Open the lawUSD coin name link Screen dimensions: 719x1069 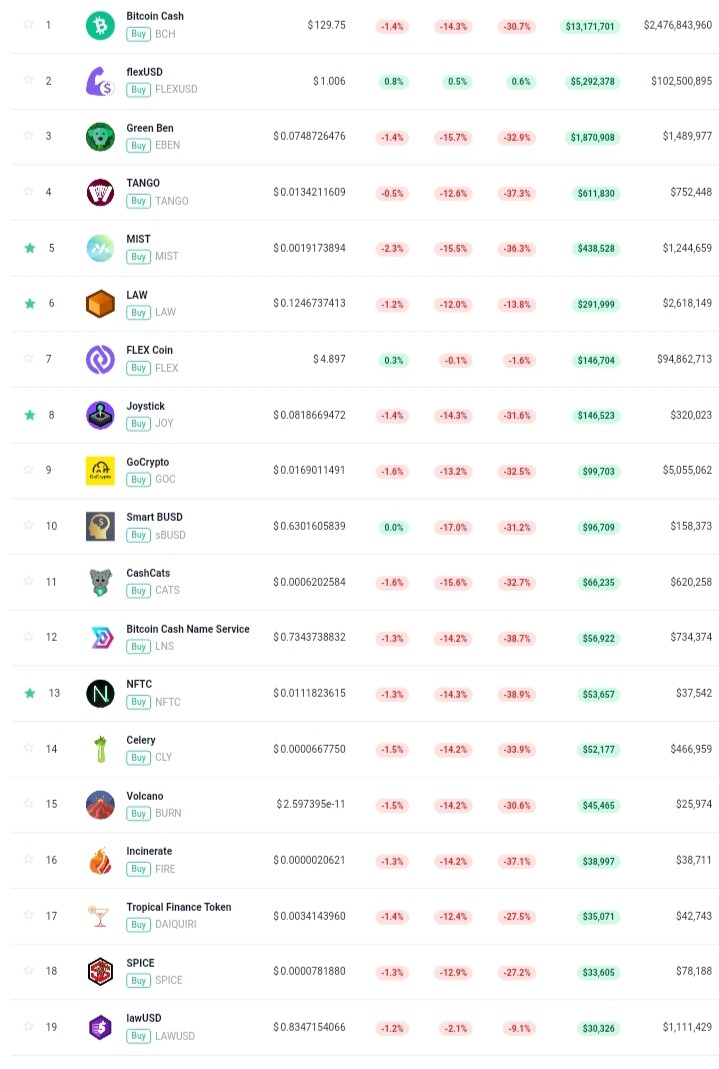click(x=144, y=1018)
